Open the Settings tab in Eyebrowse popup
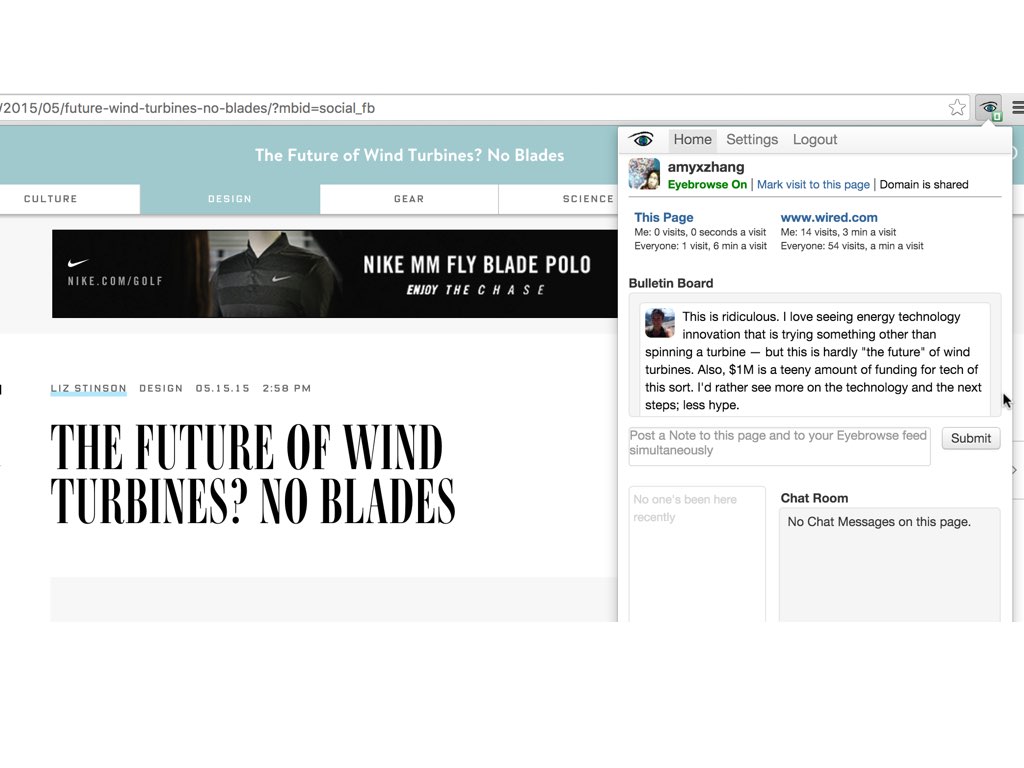 coord(752,139)
